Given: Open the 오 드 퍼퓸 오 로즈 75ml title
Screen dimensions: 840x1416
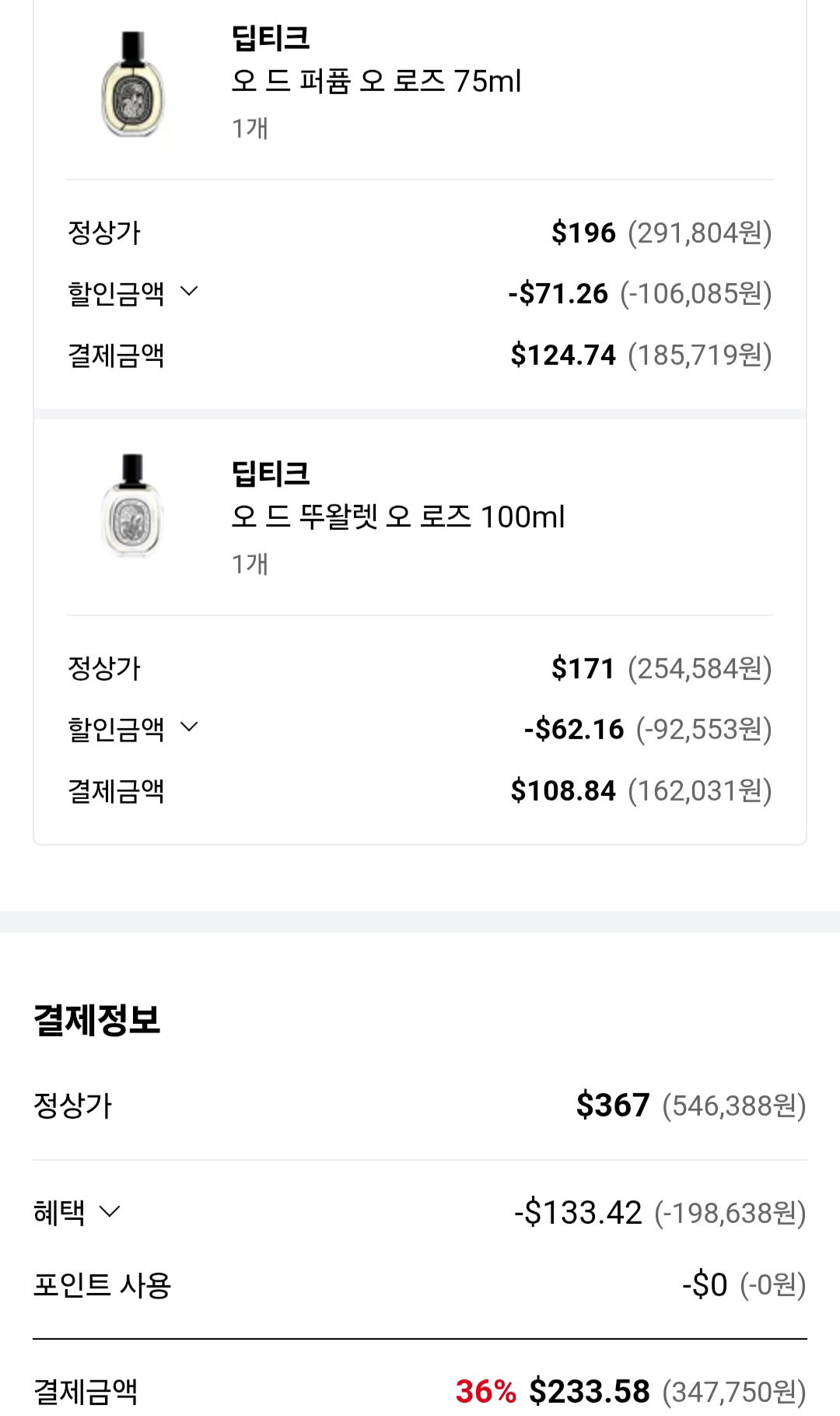Looking at the screenshot, I should point(376,81).
